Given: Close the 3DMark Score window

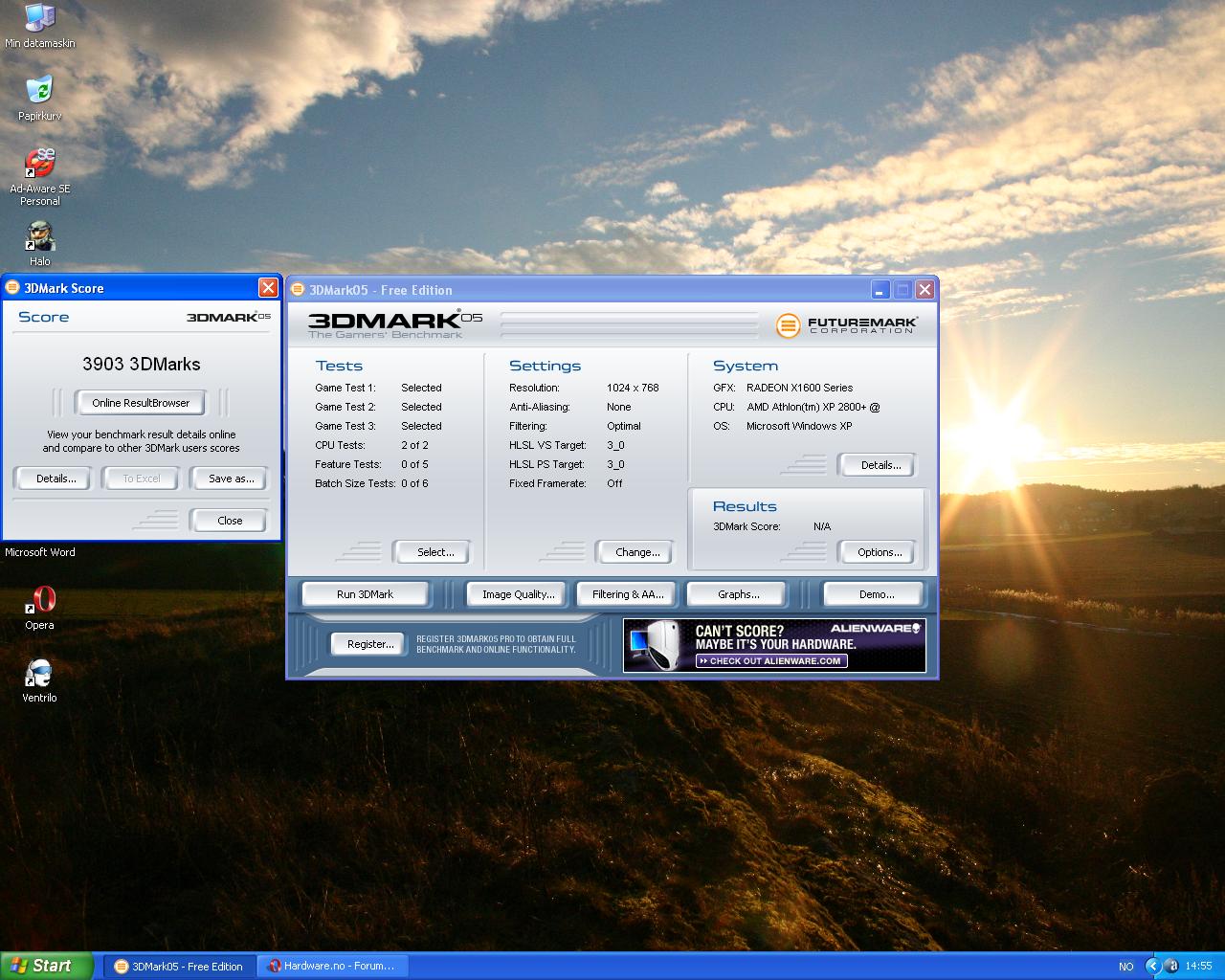Looking at the screenshot, I should click(268, 288).
